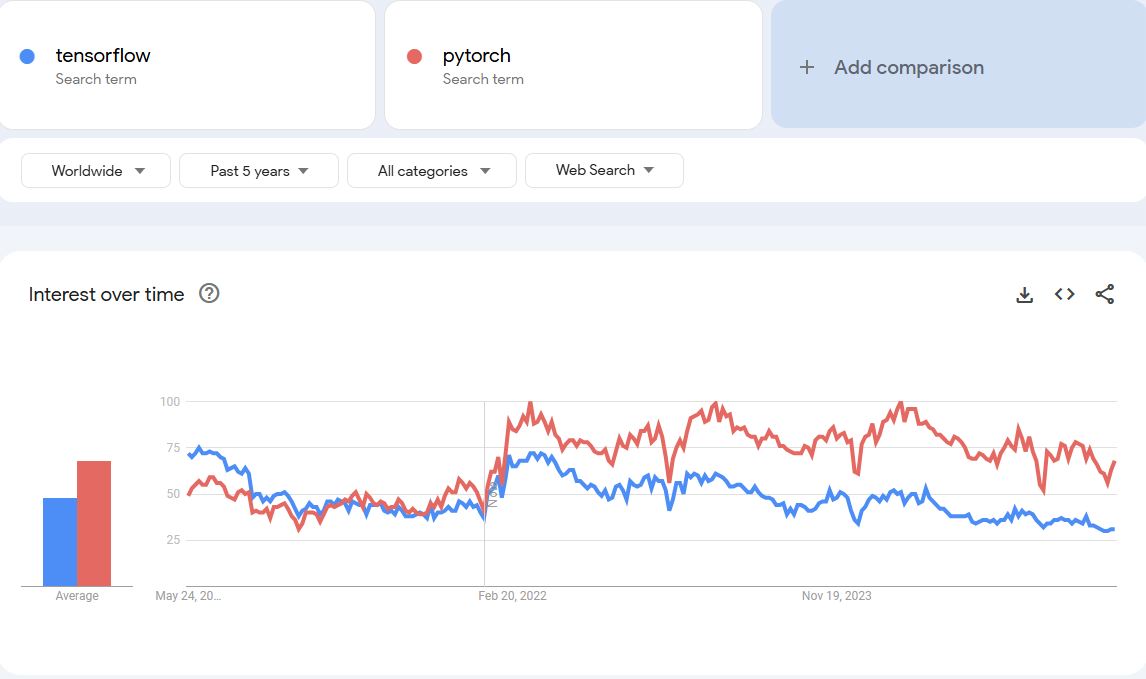Click the red pytorch legend dot
The width and height of the screenshot is (1146, 679).
coord(414,55)
